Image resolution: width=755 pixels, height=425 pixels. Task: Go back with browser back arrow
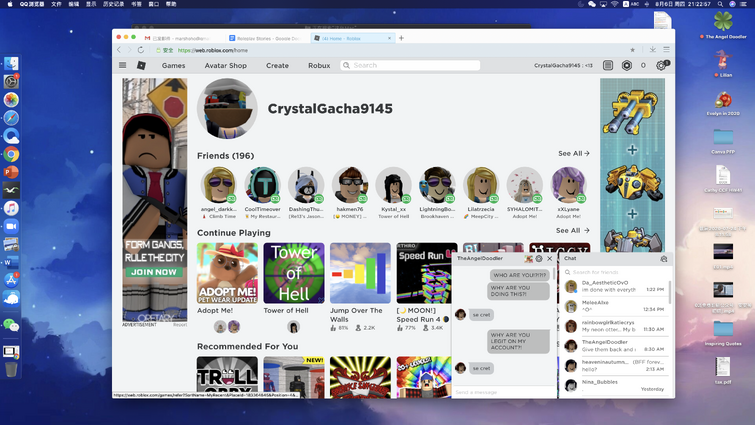point(119,50)
